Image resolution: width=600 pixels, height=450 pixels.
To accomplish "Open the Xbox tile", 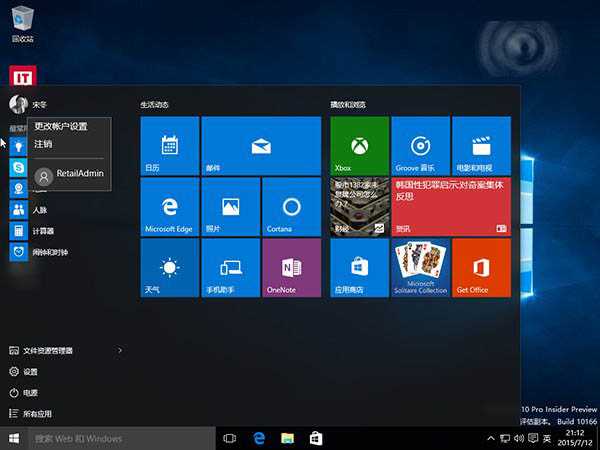I will pyautogui.click(x=359, y=146).
